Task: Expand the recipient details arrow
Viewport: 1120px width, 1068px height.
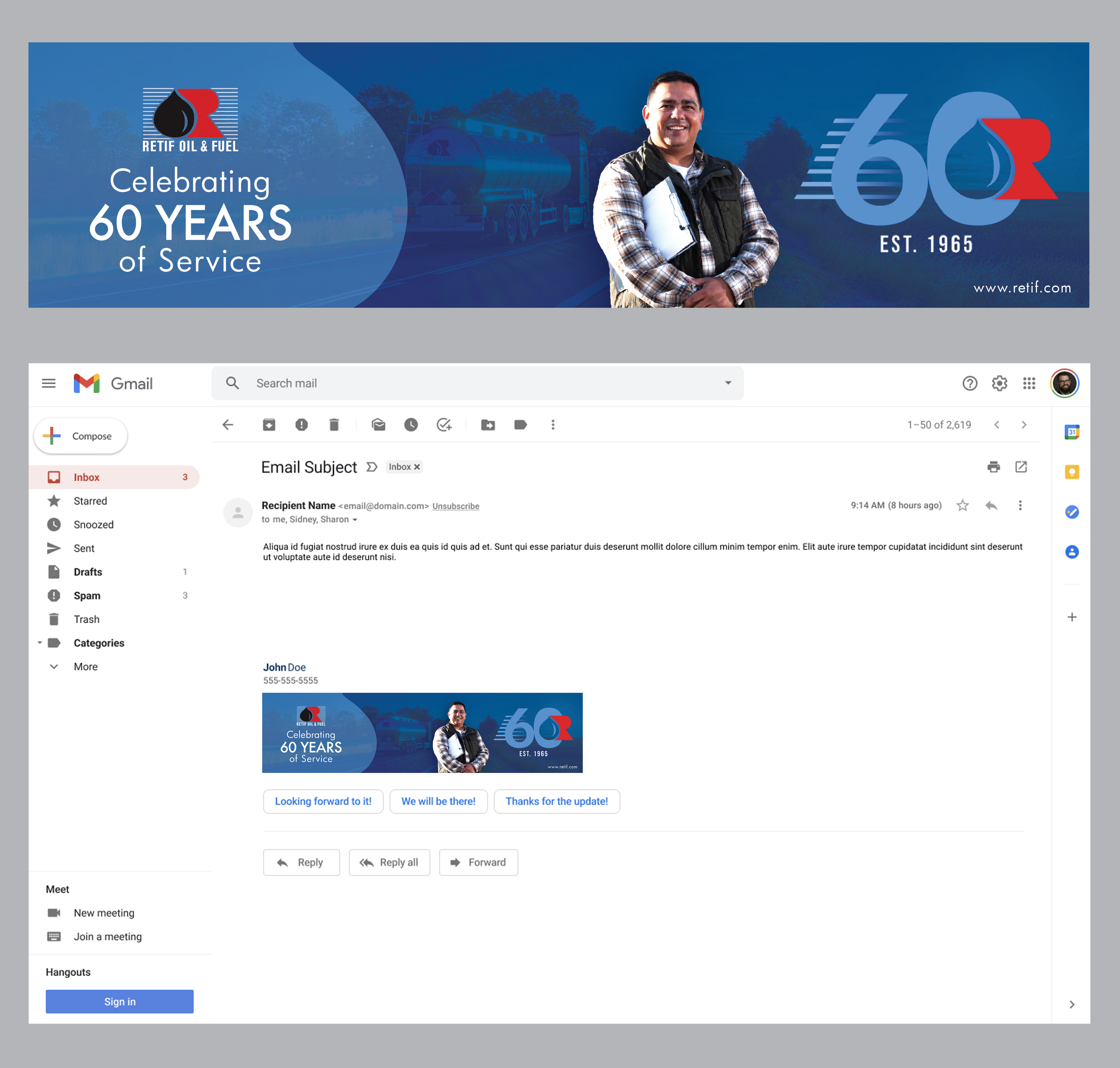Action: [355, 520]
